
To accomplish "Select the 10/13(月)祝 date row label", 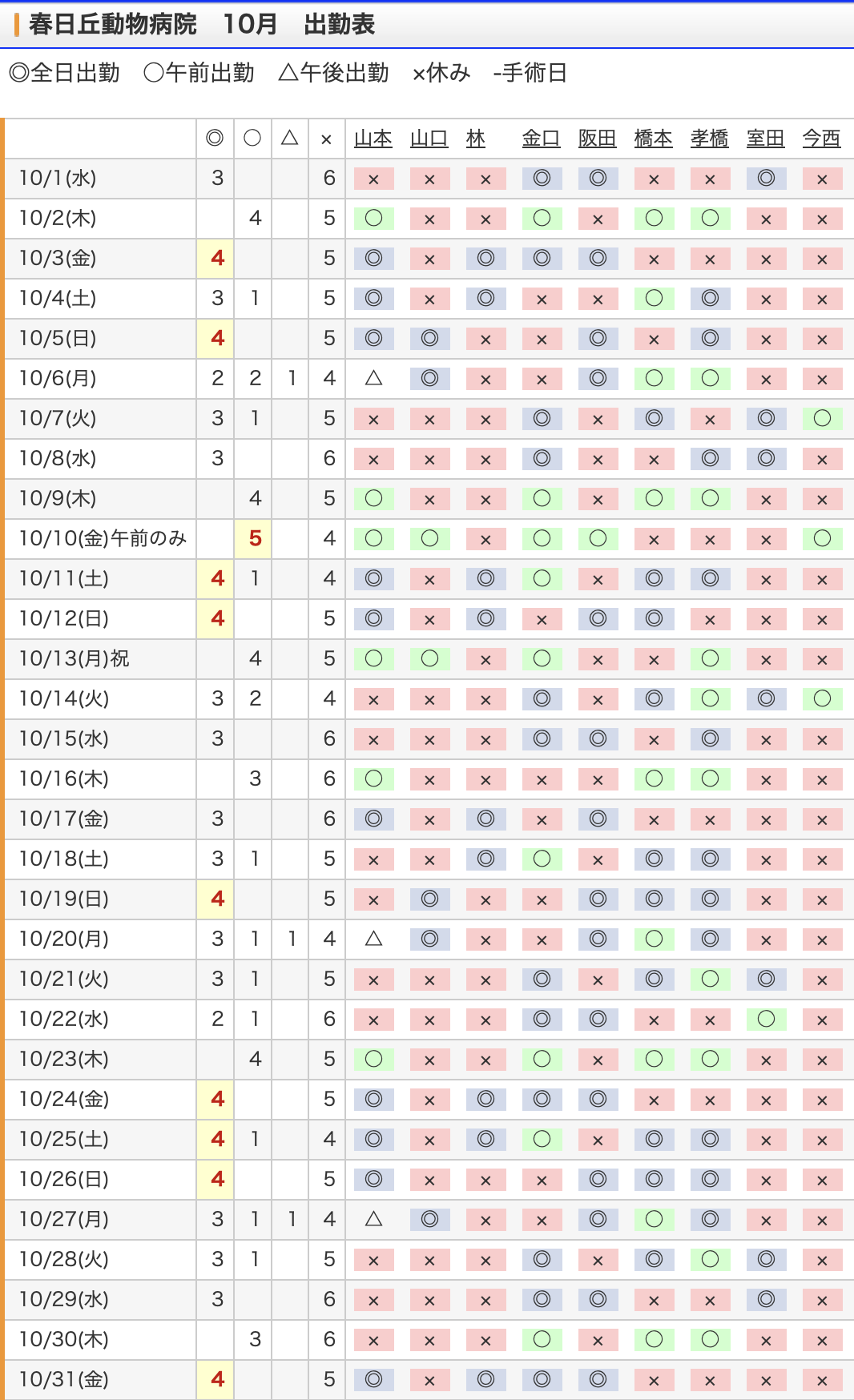I will click(x=75, y=658).
